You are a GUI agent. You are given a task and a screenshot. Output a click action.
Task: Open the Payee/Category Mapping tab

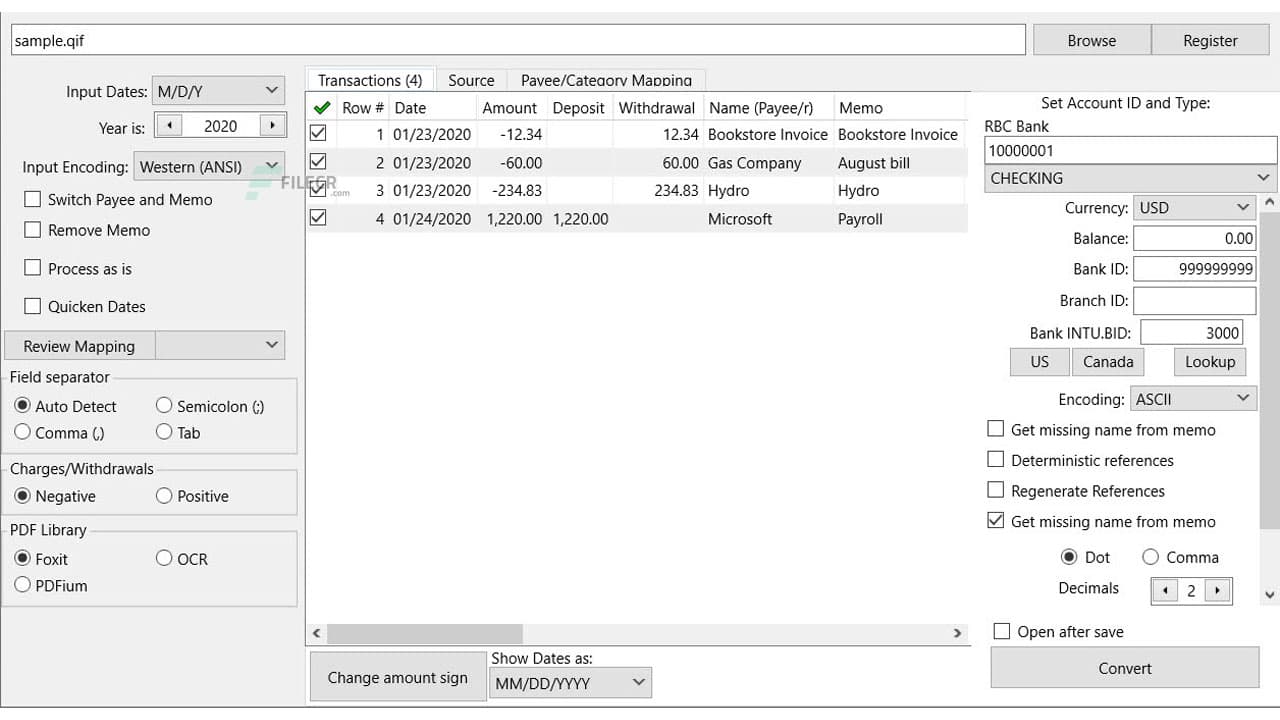[x=608, y=80]
